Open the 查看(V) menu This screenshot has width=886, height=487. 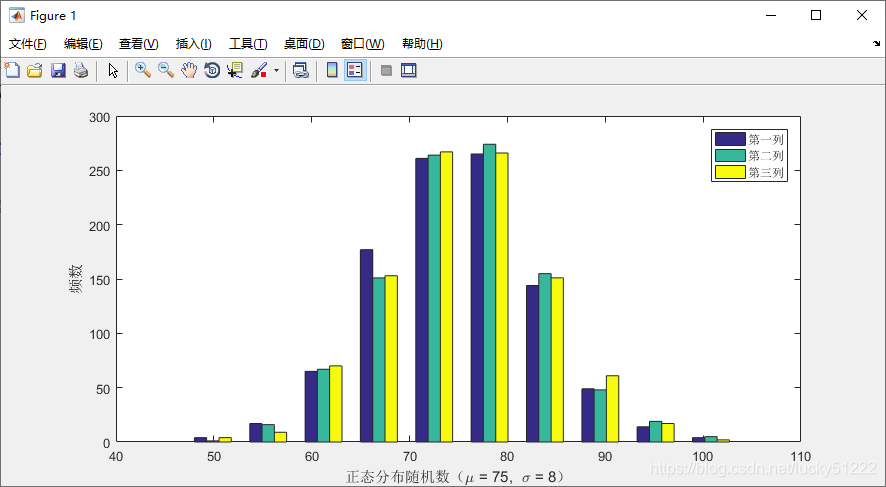coord(138,44)
